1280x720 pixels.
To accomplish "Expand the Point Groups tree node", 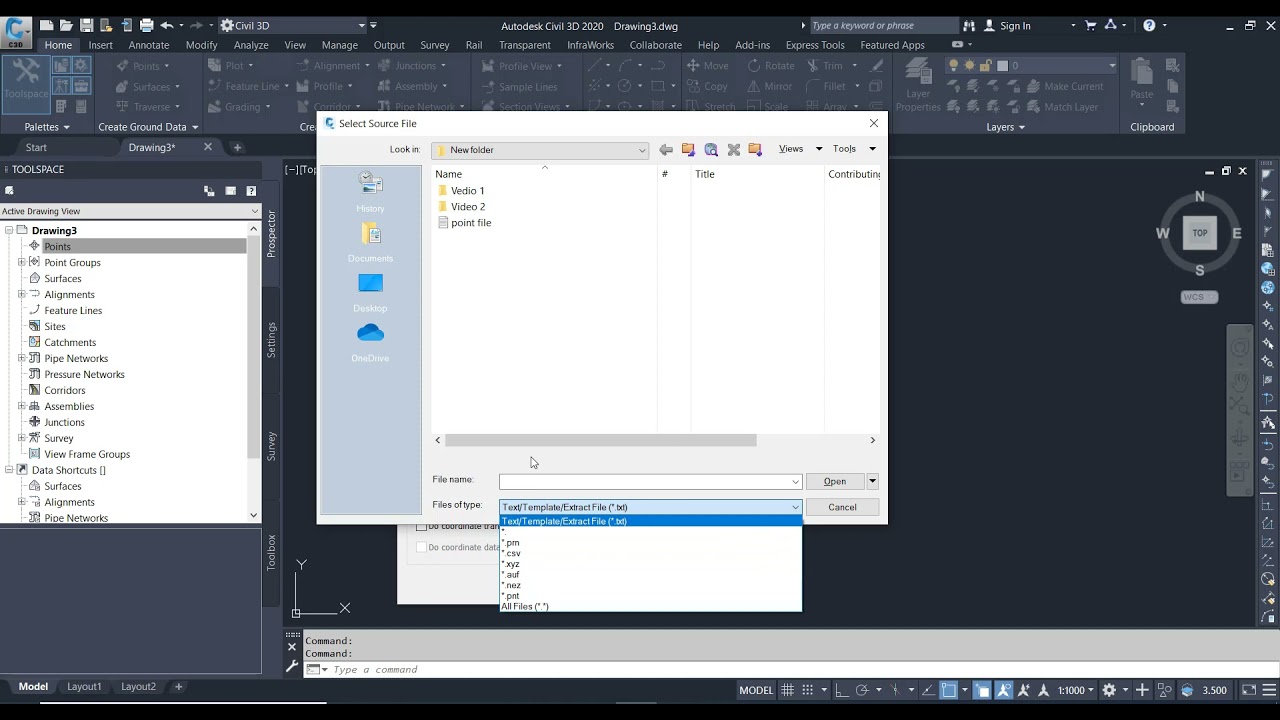I will tap(22, 262).
